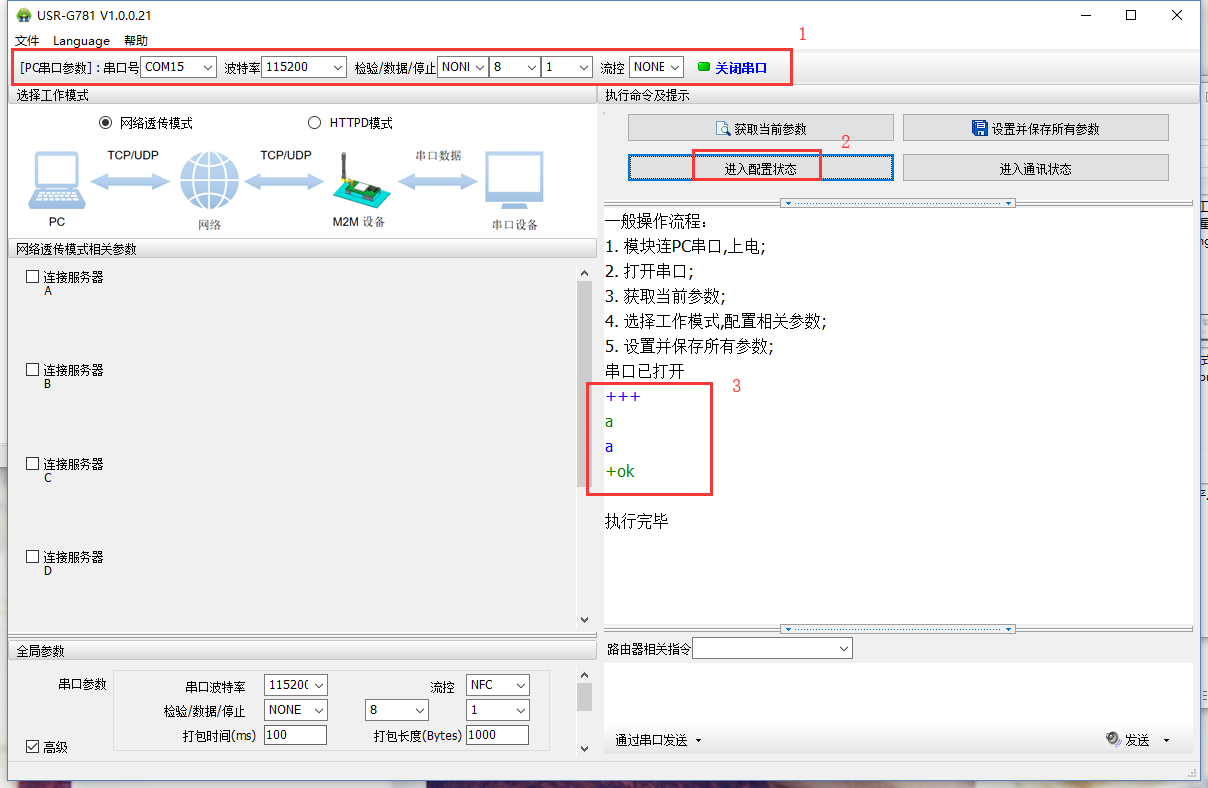Select the HTTPD模式 radio button
Viewport: 1208px width, 788px height.
[315, 123]
